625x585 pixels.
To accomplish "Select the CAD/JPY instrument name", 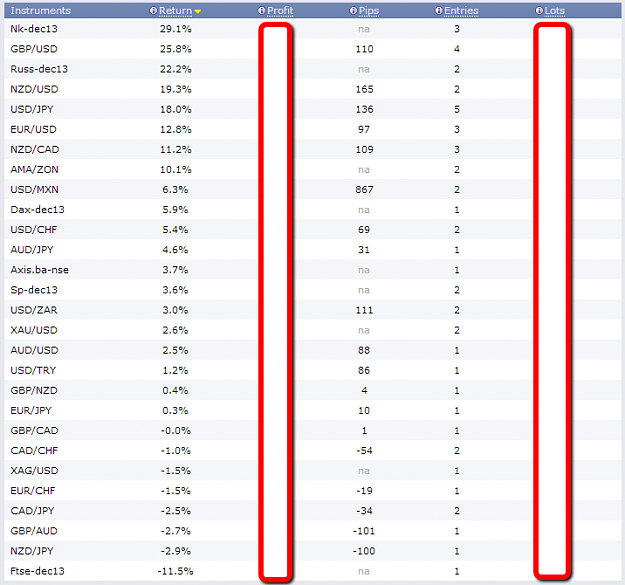I will point(32,511).
